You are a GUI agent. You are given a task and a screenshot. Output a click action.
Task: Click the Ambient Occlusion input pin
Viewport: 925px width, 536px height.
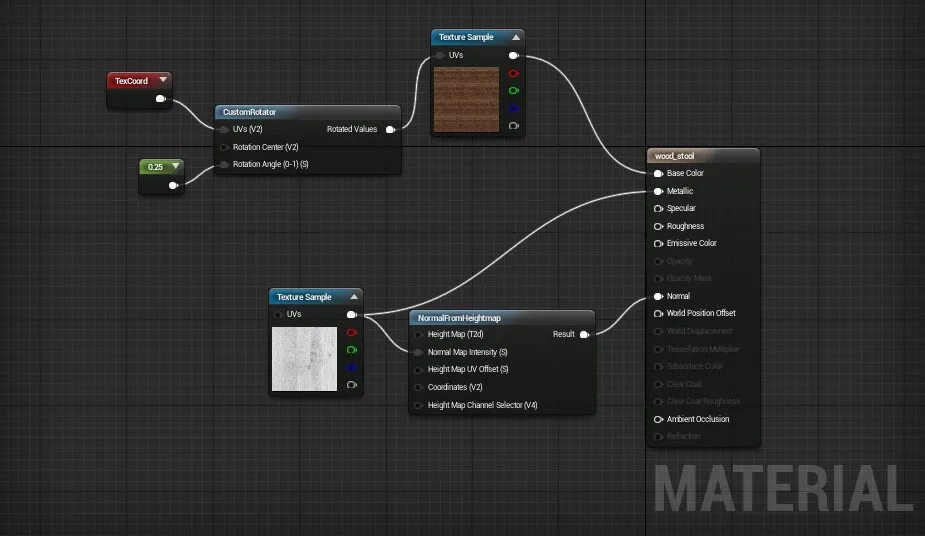click(x=658, y=419)
